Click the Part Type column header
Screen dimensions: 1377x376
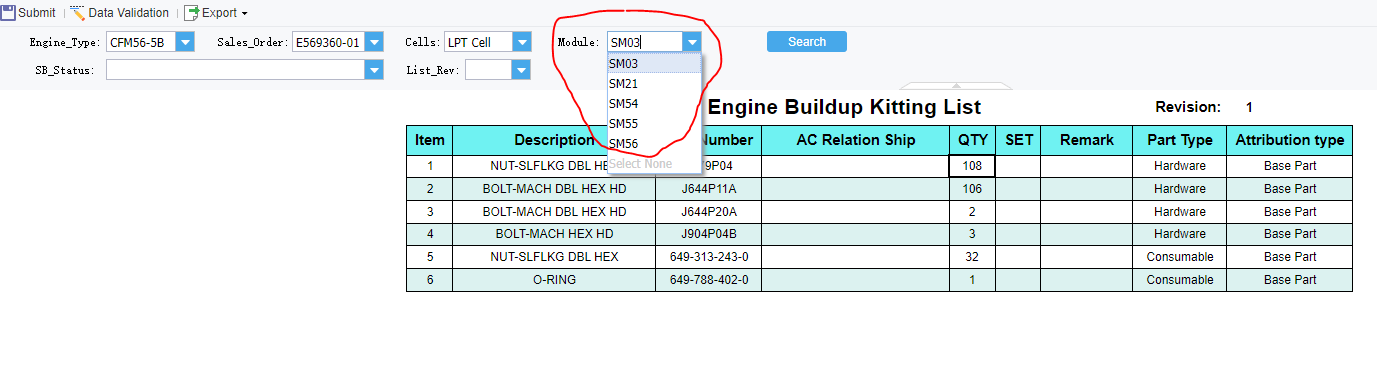pyautogui.click(x=1180, y=141)
